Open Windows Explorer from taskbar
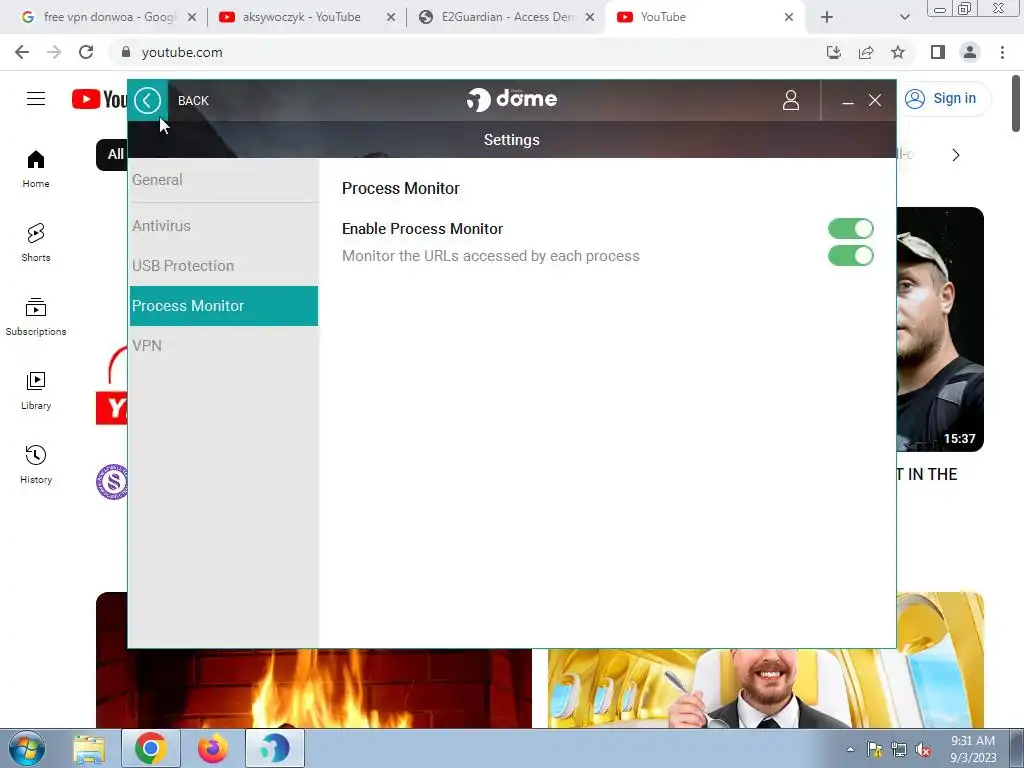The height and width of the screenshot is (768, 1024). point(89,748)
